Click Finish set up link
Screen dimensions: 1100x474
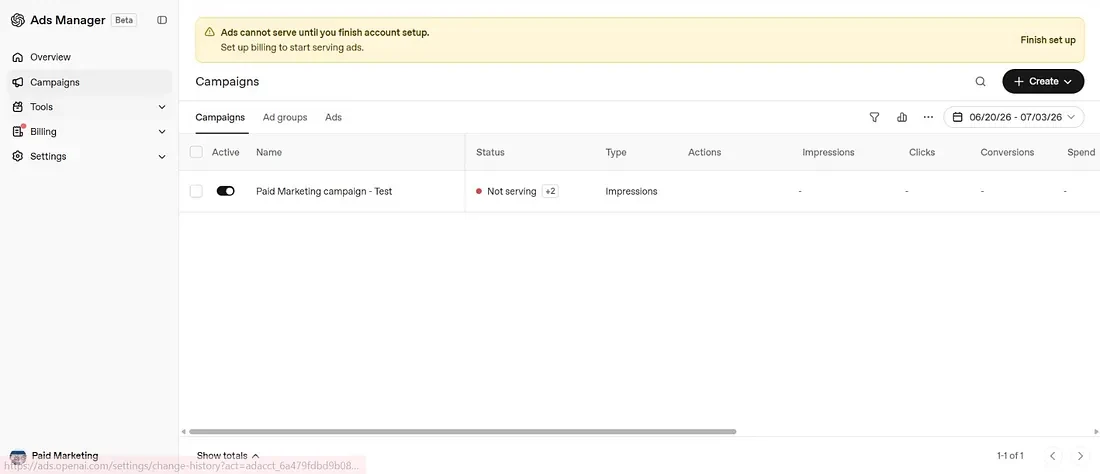(1047, 40)
